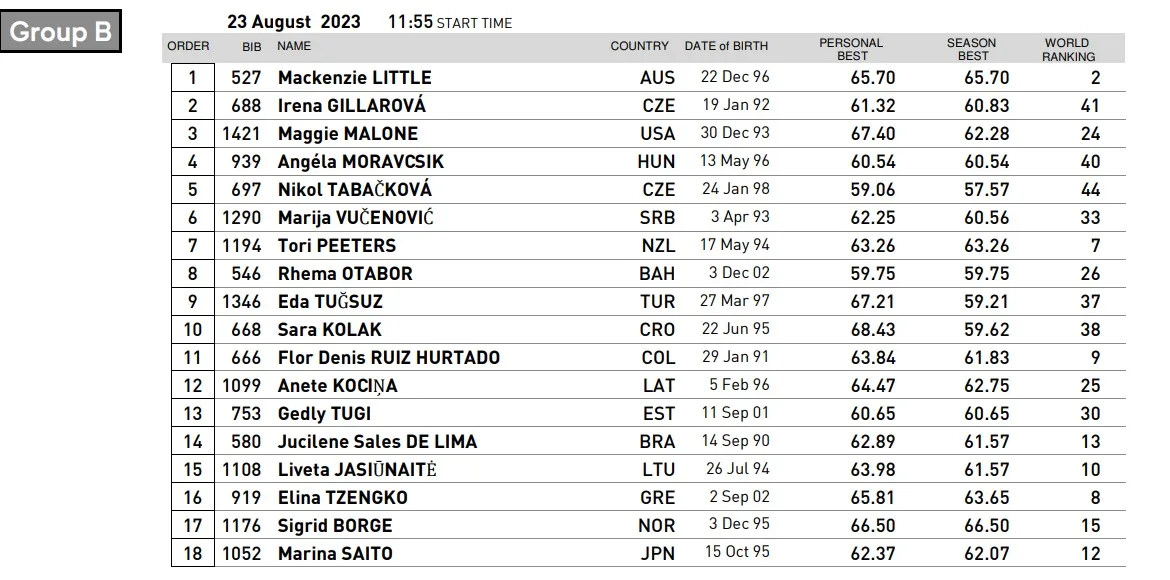Image resolution: width=1170 pixels, height=580 pixels.
Task: Click the Group B label
Action: [61, 32]
